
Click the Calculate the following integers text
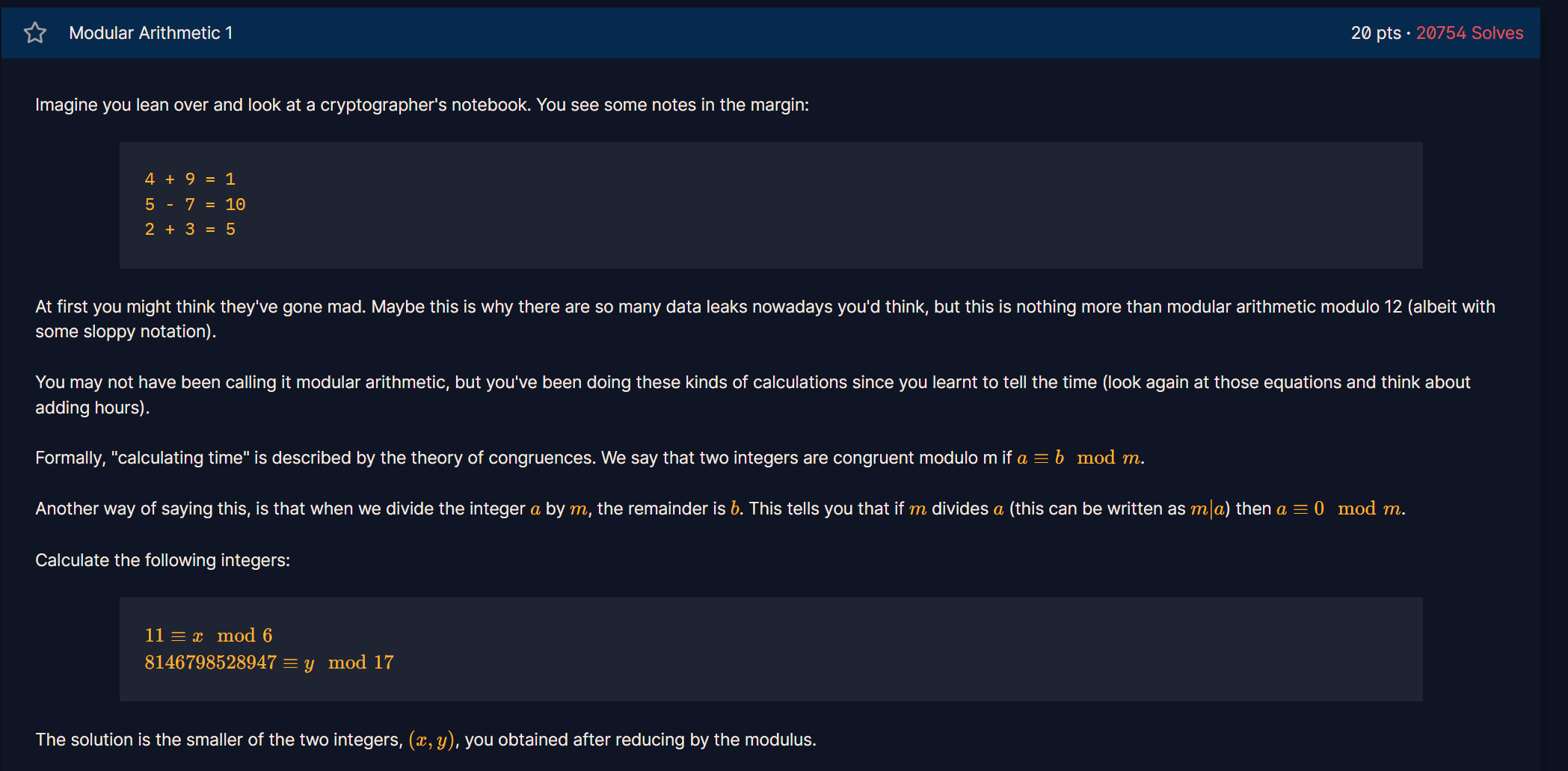[x=162, y=560]
